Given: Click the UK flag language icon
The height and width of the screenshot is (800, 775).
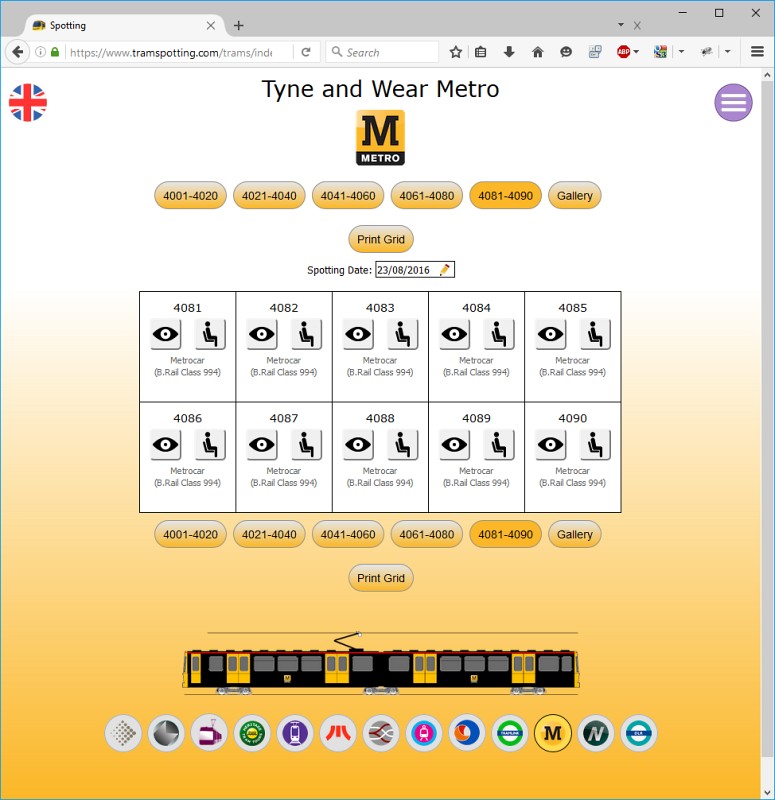Looking at the screenshot, I should pyautogui.click(x=28, y=103).
